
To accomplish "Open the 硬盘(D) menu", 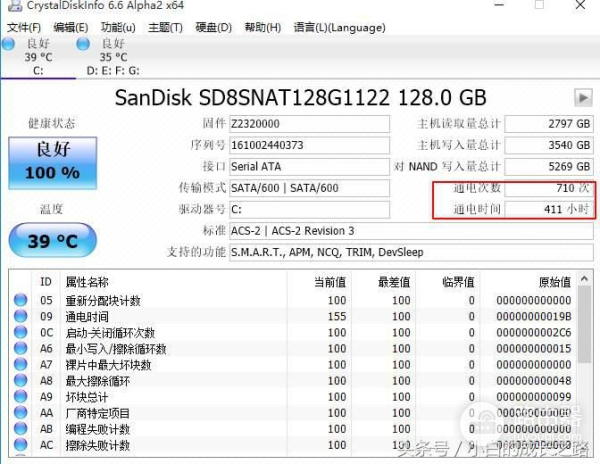I will coord(212,27).
